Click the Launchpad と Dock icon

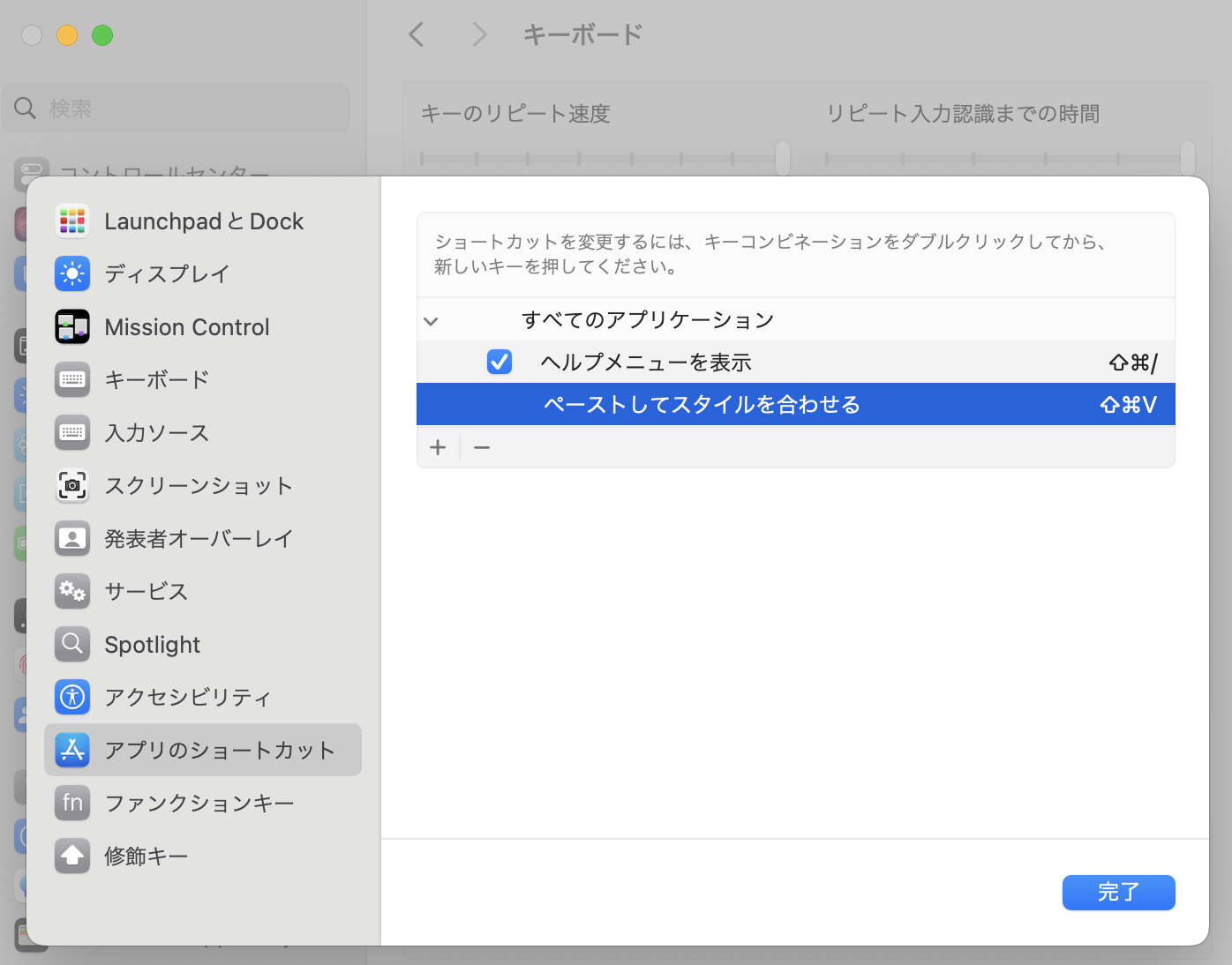(x=72, y=221)
